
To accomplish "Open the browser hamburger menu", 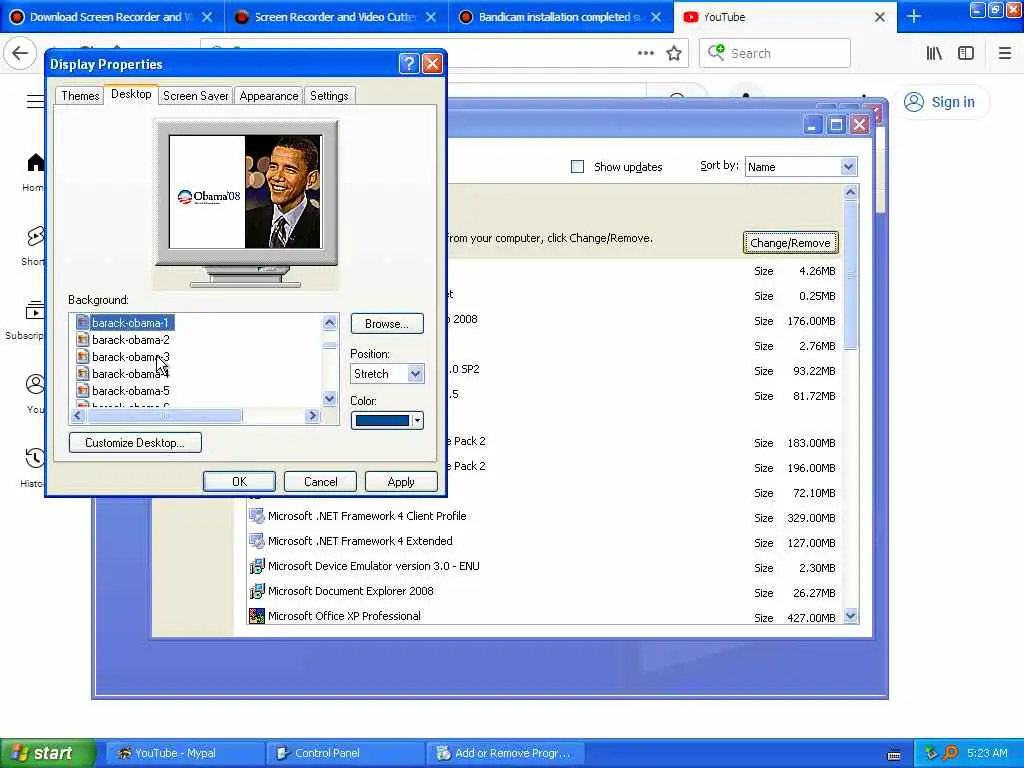I will pyautogui.click(x=1004, y=54).
